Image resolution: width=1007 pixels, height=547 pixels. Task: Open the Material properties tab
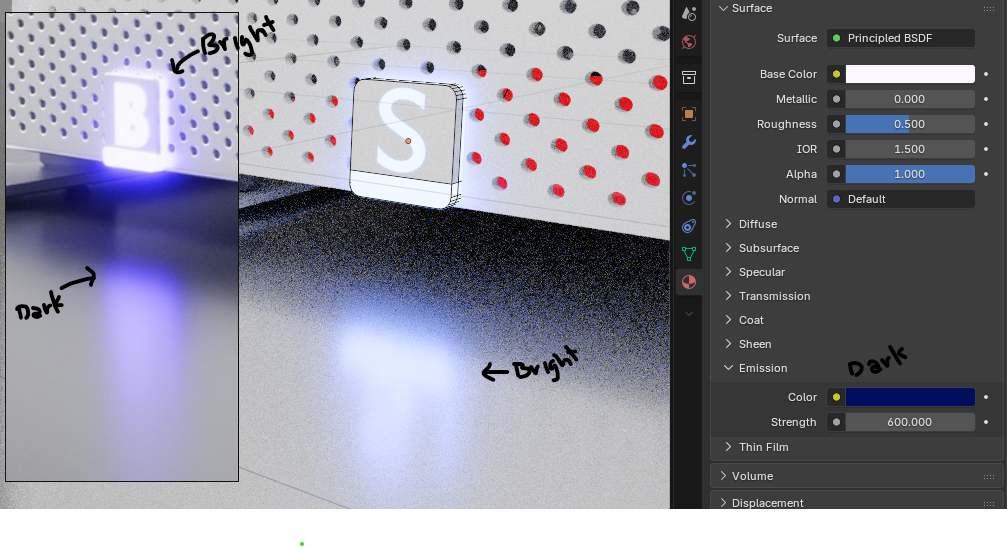[x=688, y=282]
